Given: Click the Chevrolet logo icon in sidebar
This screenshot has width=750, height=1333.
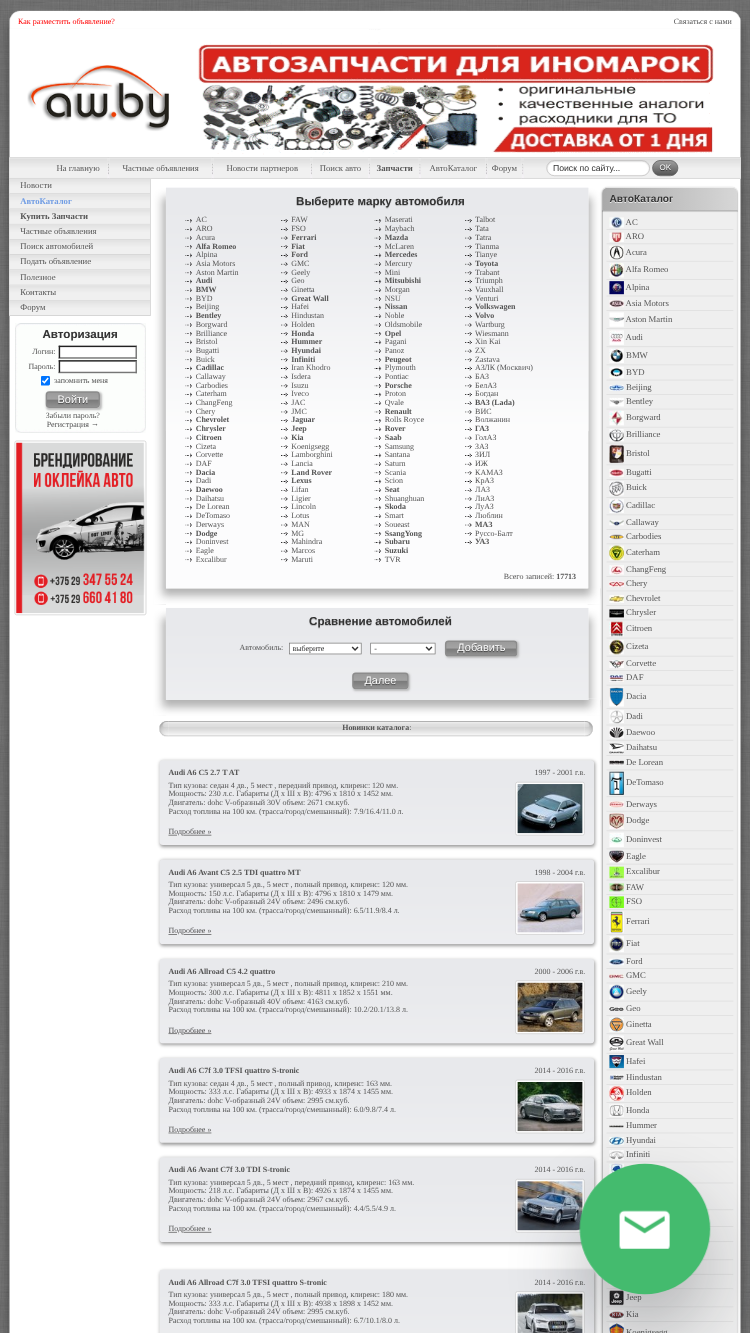Looking at the screenshot, I should (x=616, y=599).
